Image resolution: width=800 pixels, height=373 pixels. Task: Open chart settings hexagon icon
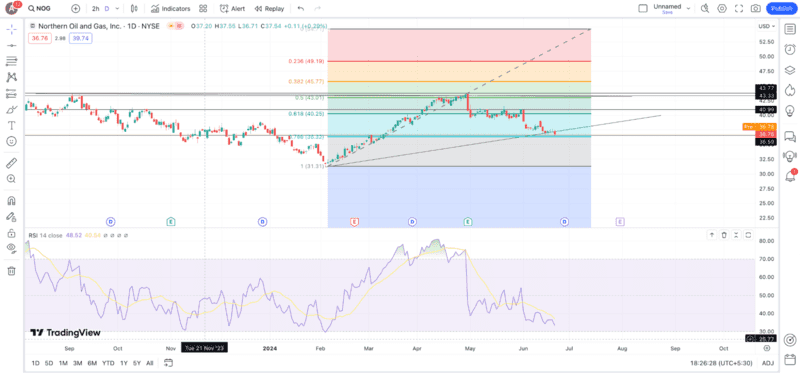tap(722, 8)
